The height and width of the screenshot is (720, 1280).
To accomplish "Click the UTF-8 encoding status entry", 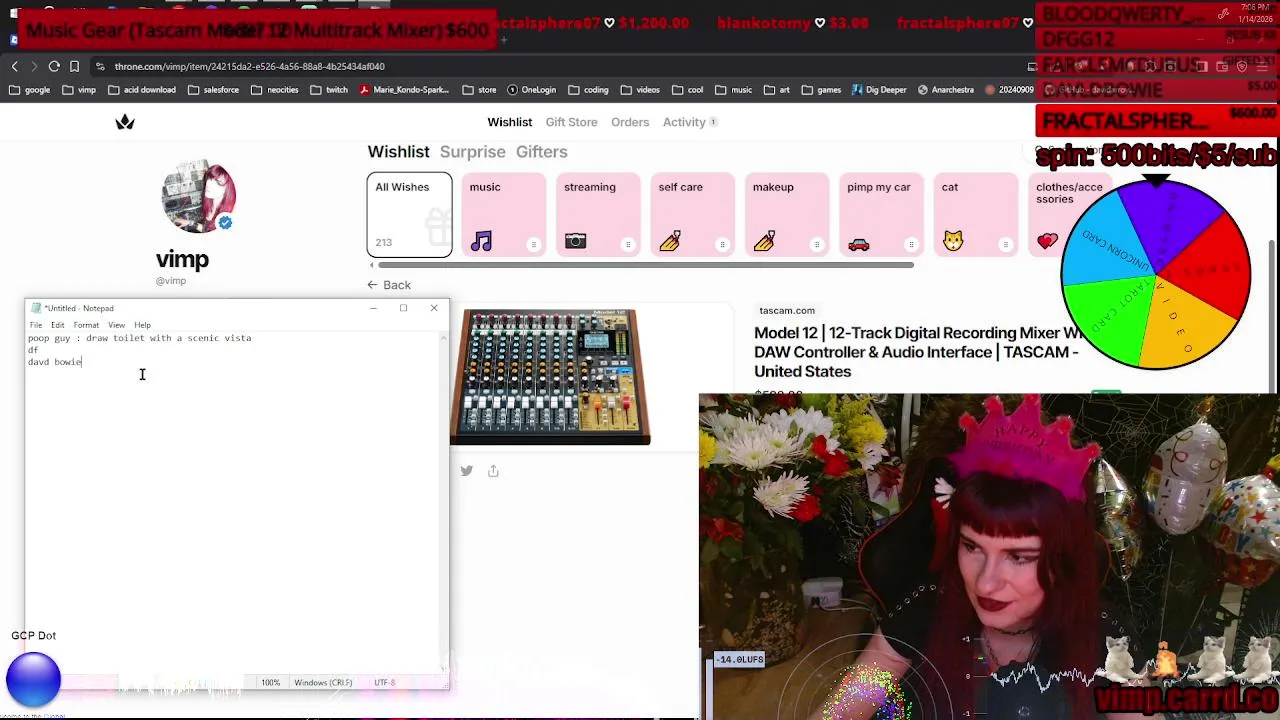I will pyautogui.click(x=385, y=683).
